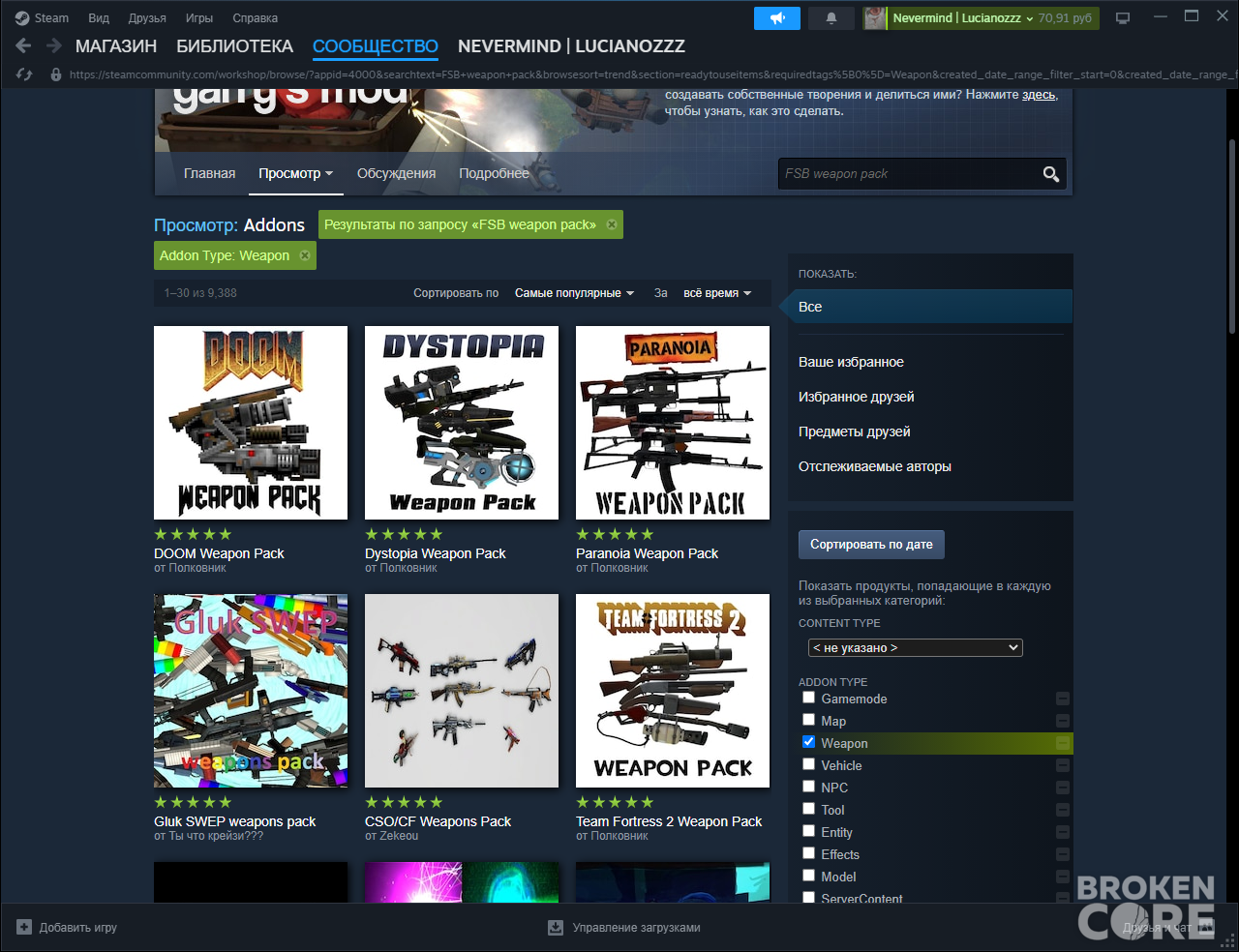The height and width of the screenshot is (952, 1239).
Task: Go back with the left arrow
Action: pos(24,45)
